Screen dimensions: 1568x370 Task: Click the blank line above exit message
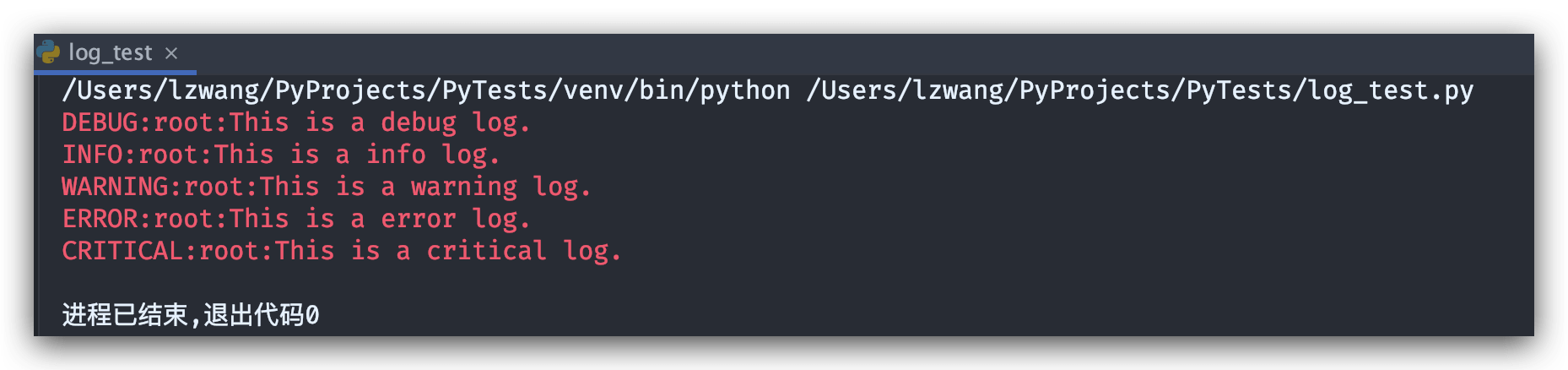pyautogui.click(x=784, y=283)
